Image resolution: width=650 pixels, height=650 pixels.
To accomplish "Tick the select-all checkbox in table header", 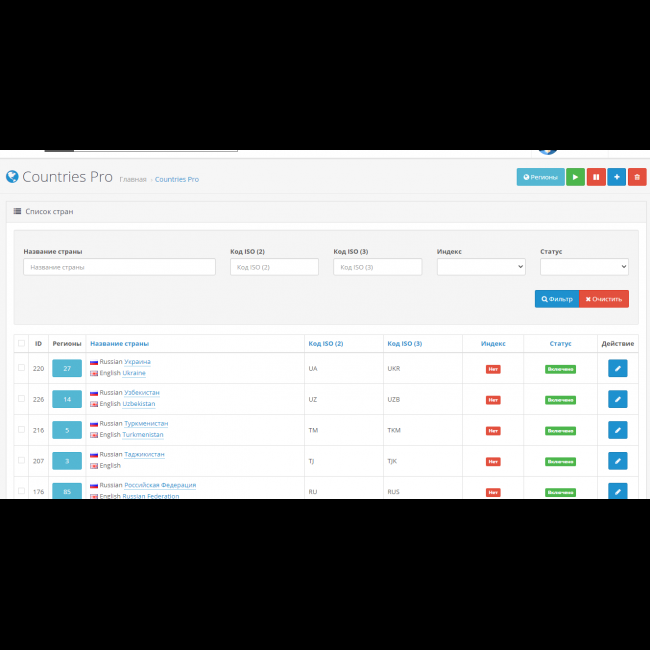I will (22, 343).
